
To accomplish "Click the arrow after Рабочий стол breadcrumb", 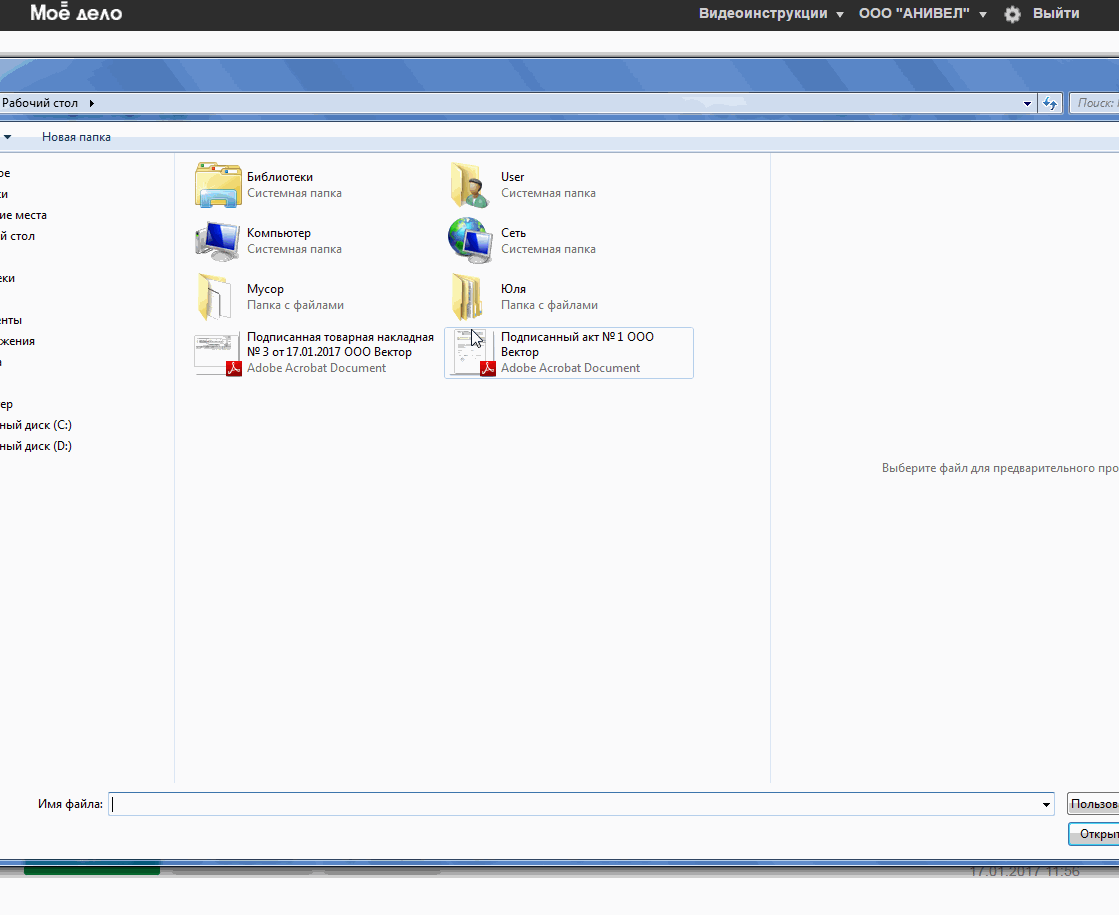I will click(x=91, y=103).
